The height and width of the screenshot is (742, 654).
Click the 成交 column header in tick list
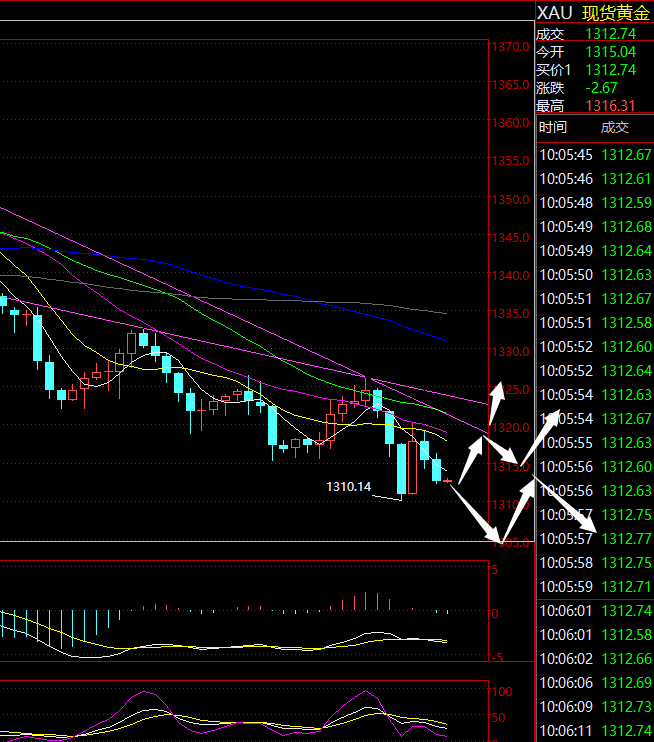click(615, 127)
